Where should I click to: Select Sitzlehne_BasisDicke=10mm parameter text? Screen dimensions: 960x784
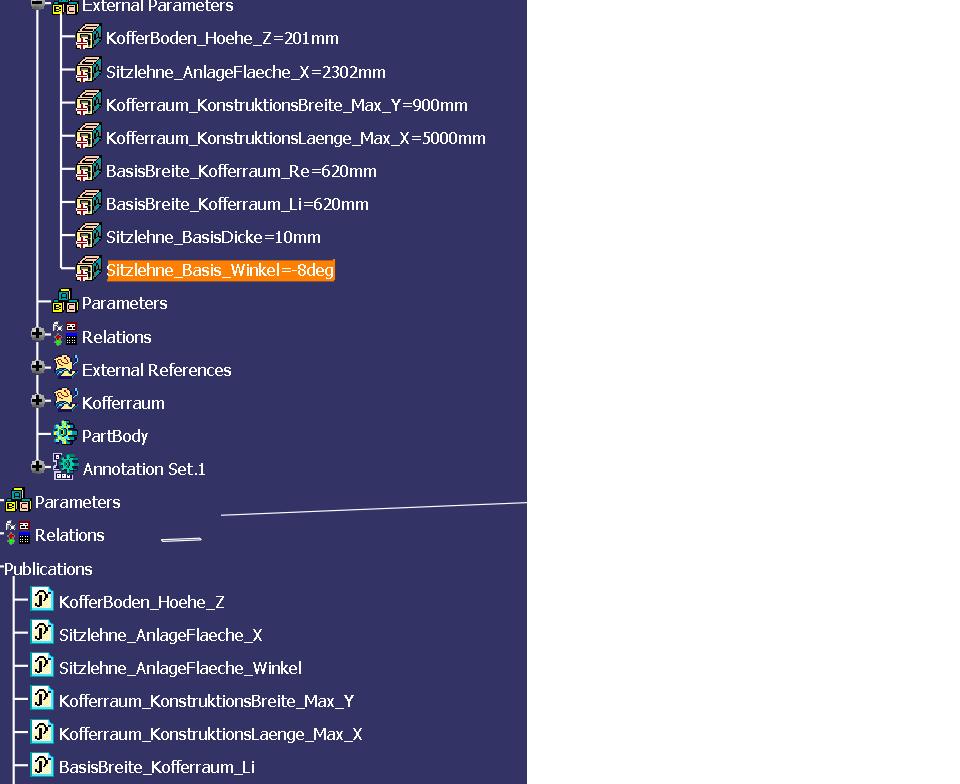click(213, 237)
